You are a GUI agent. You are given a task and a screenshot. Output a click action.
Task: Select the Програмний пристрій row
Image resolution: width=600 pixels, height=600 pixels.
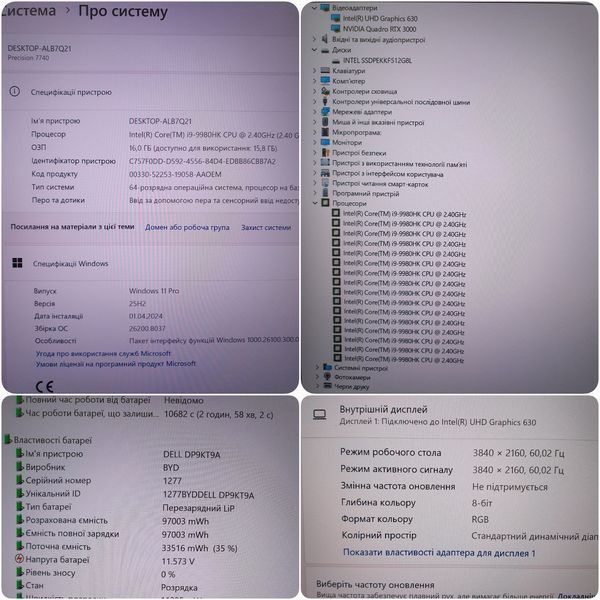365,194
